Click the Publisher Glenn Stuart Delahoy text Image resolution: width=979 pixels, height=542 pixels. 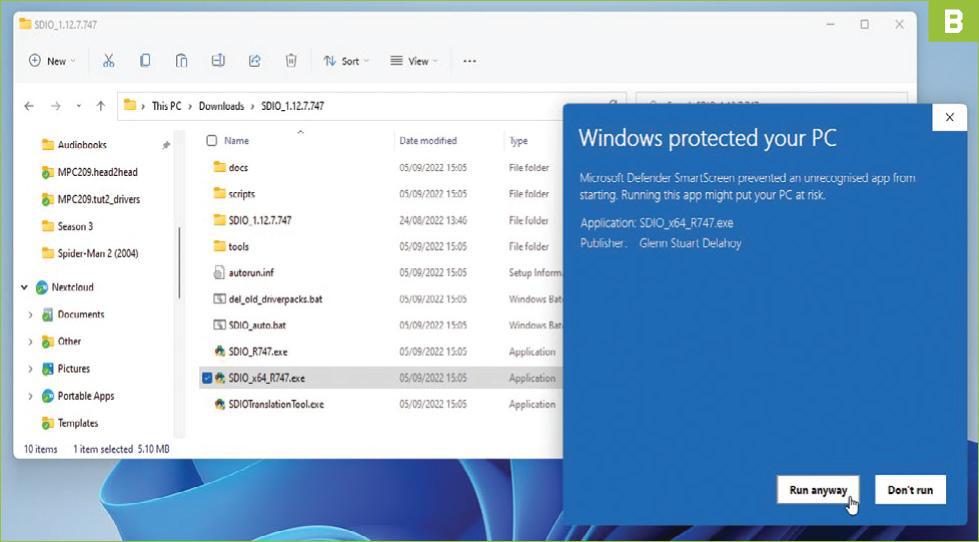point(661,243)
